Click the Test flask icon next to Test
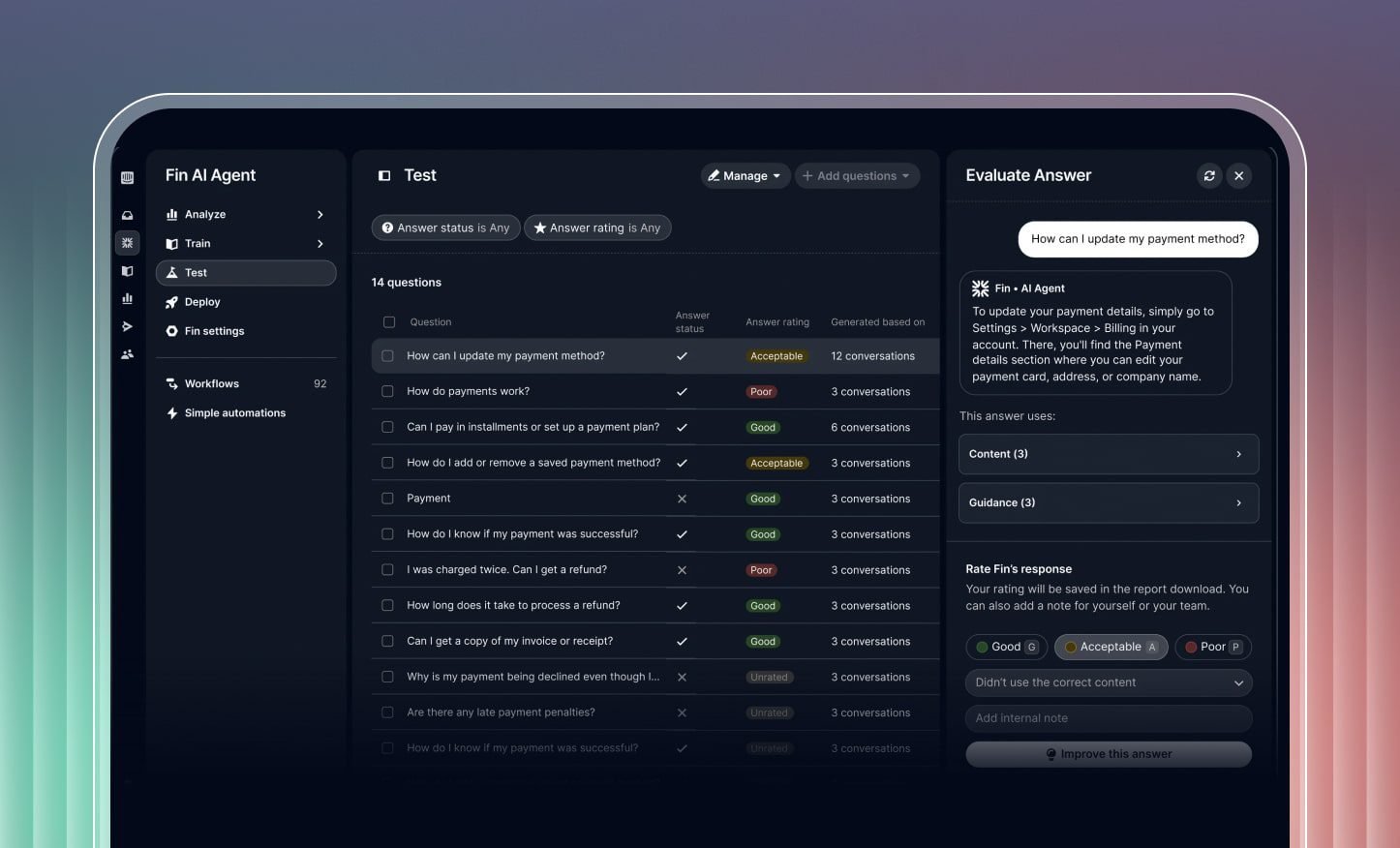Screen dimensions: 1400x848 pos(384,175)
